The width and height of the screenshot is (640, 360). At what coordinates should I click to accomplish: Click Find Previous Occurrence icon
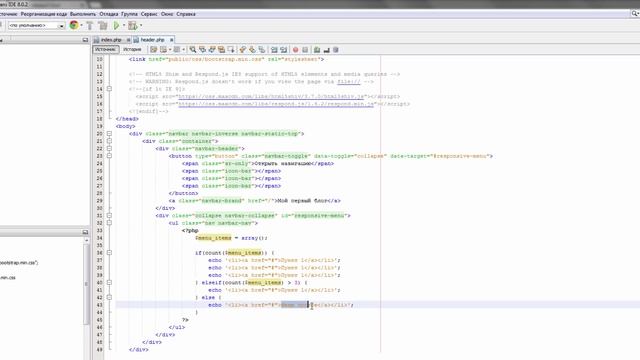tap(202, 50)
